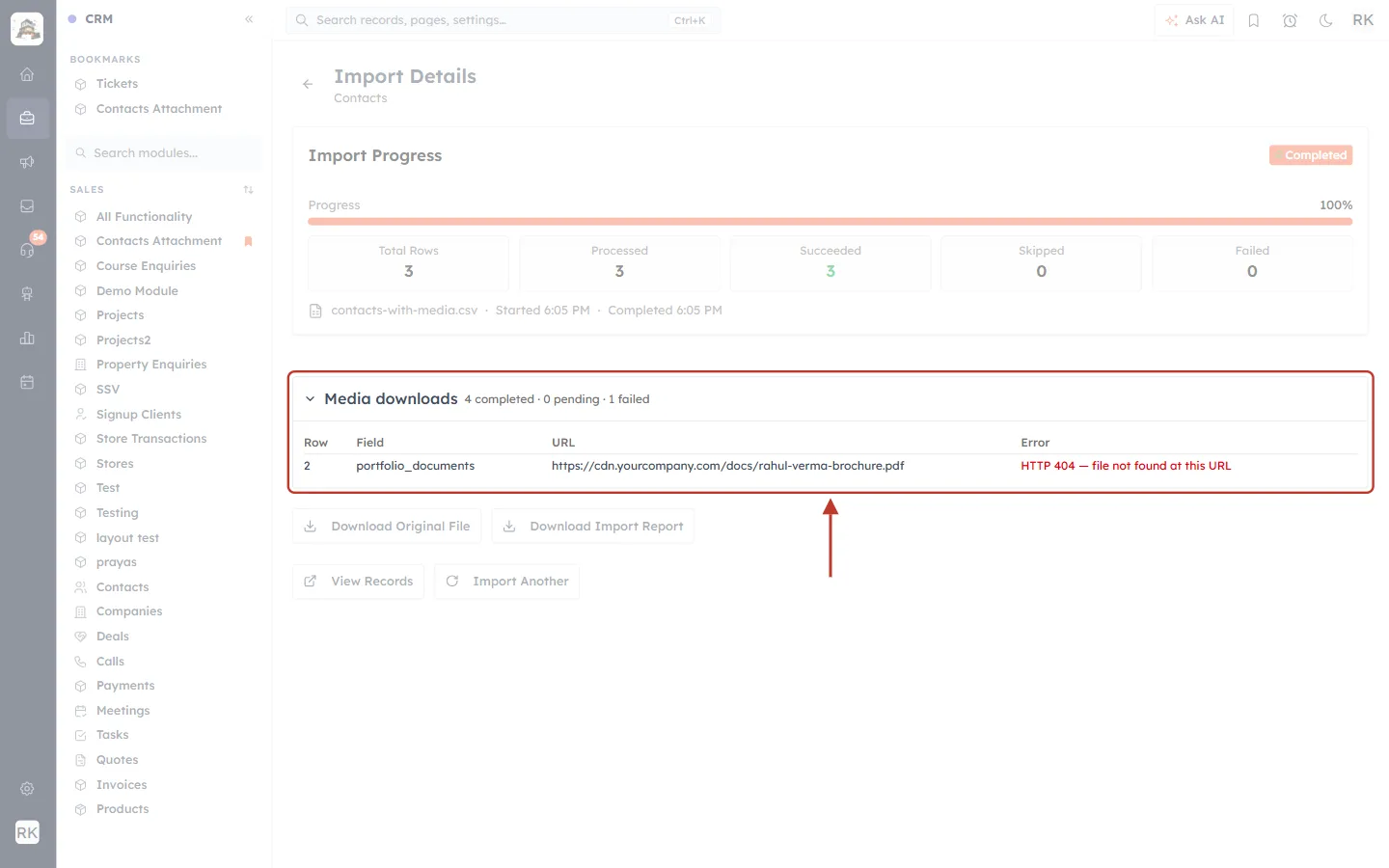The height and width of the screenshot is (868, 1389).
Task: Click the portfolio_documents field cell
Action: click(415, 466)
